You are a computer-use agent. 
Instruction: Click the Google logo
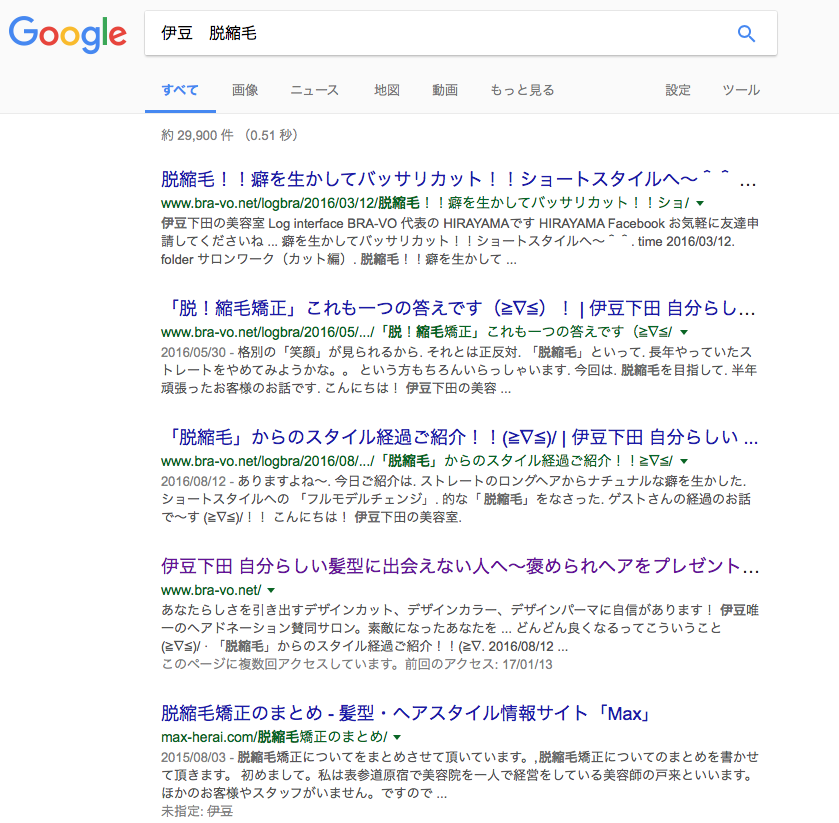(68, 33)
